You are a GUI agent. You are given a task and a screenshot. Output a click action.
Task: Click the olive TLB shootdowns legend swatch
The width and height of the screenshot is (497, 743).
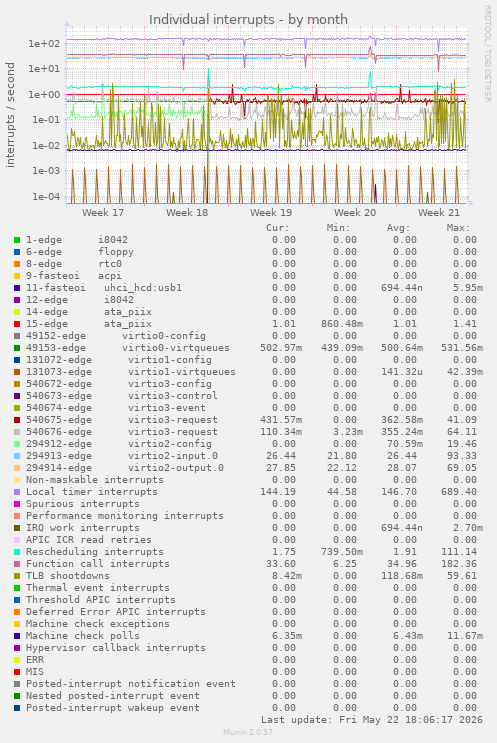click(17, 576)
